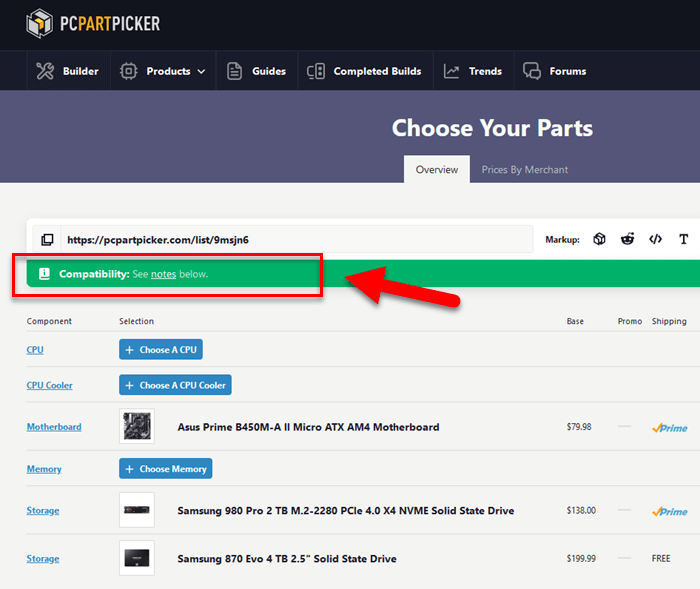Open the CPU Cooler component link
This screenshot has height=589, width=700.
click(49, 385)
